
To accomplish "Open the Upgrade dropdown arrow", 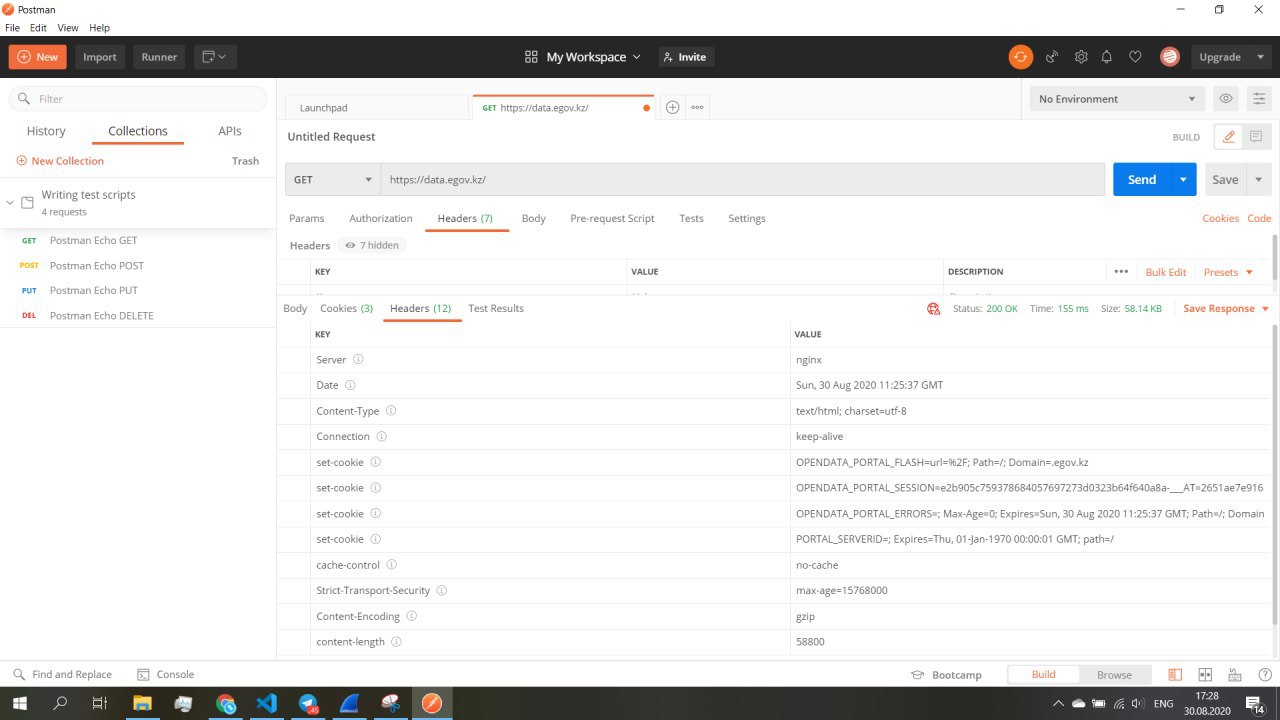I will click(x=1260, y=57).
